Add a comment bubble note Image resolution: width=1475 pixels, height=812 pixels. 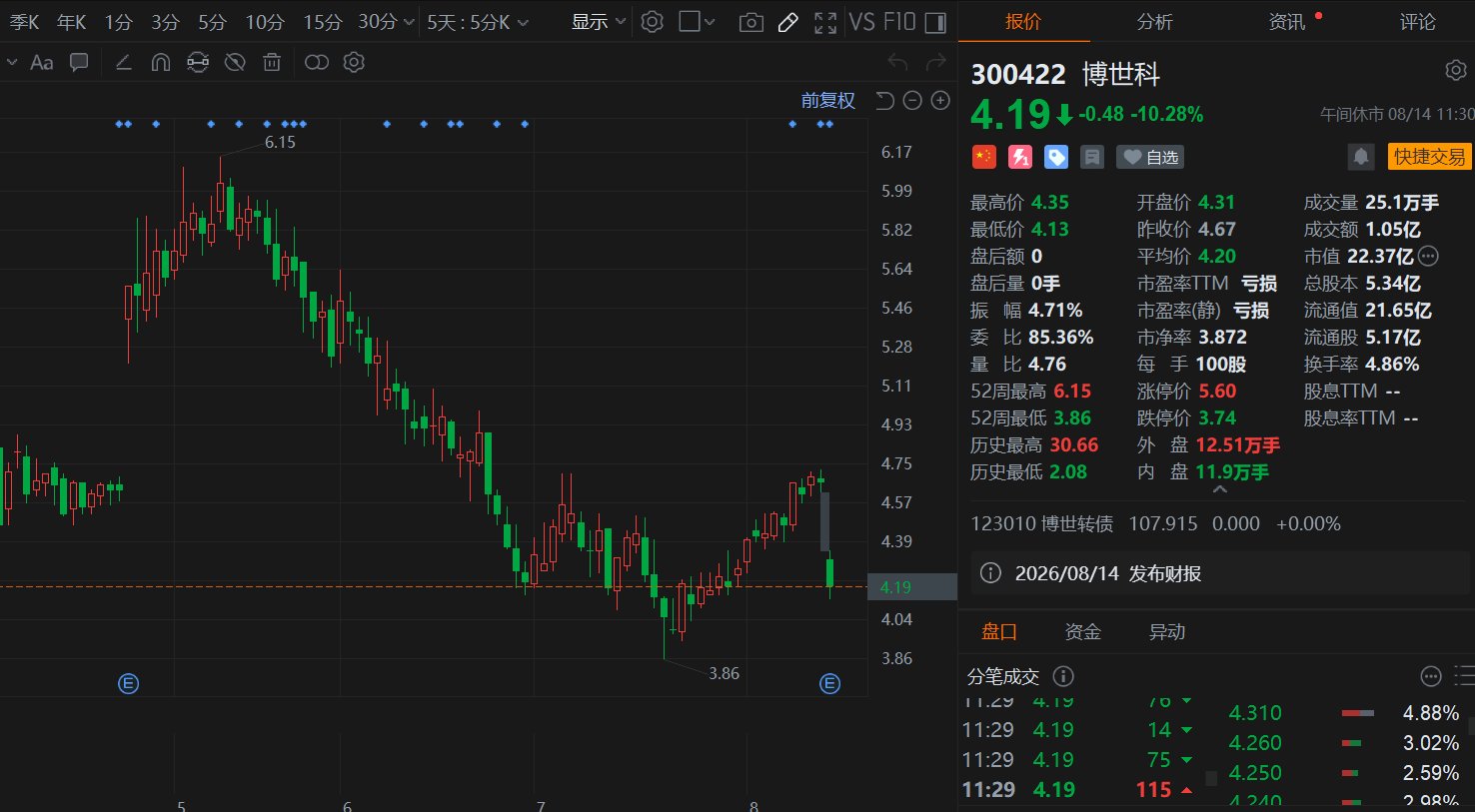tap(79, 63)
